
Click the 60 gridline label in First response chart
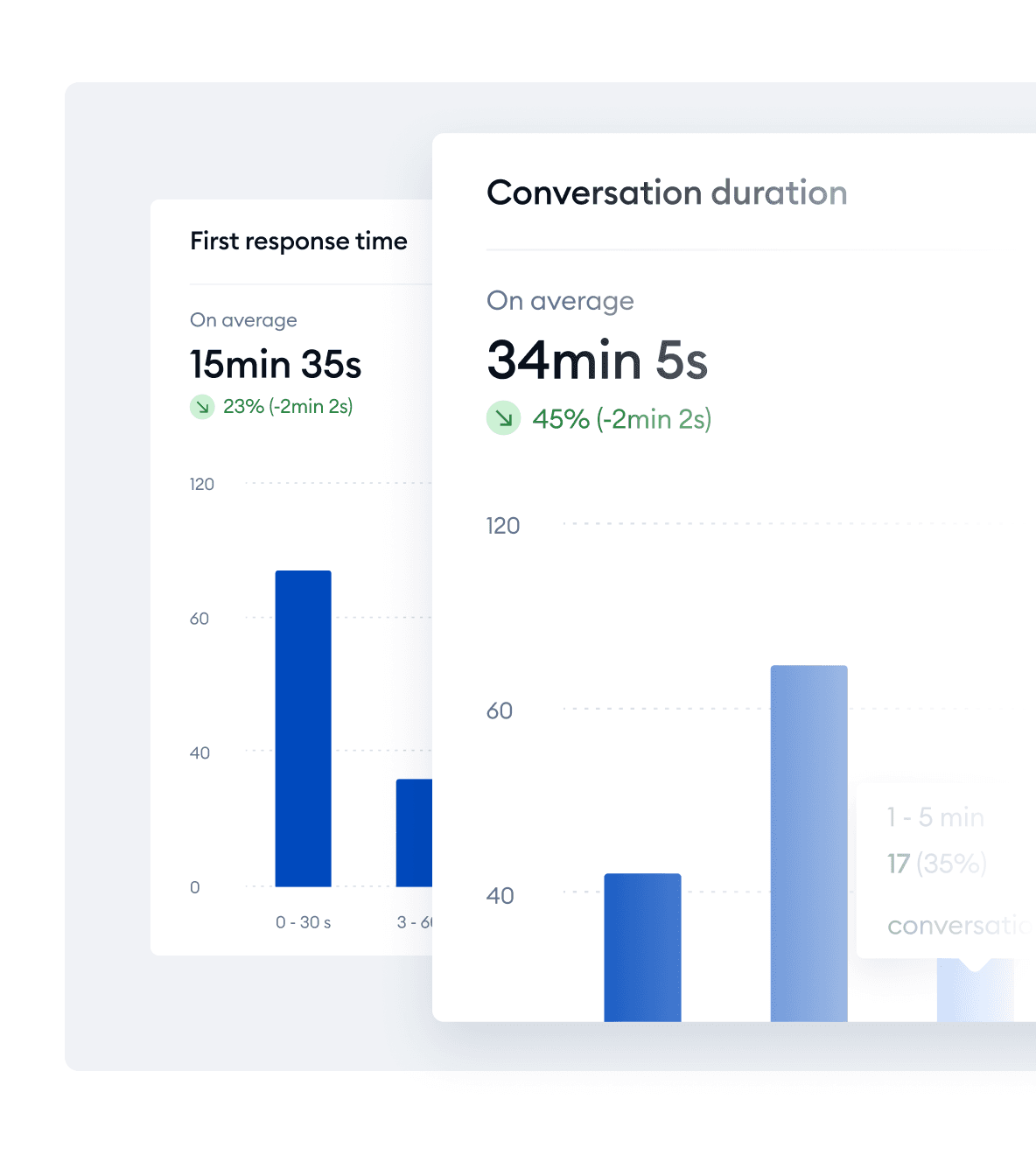coord(199,619)
